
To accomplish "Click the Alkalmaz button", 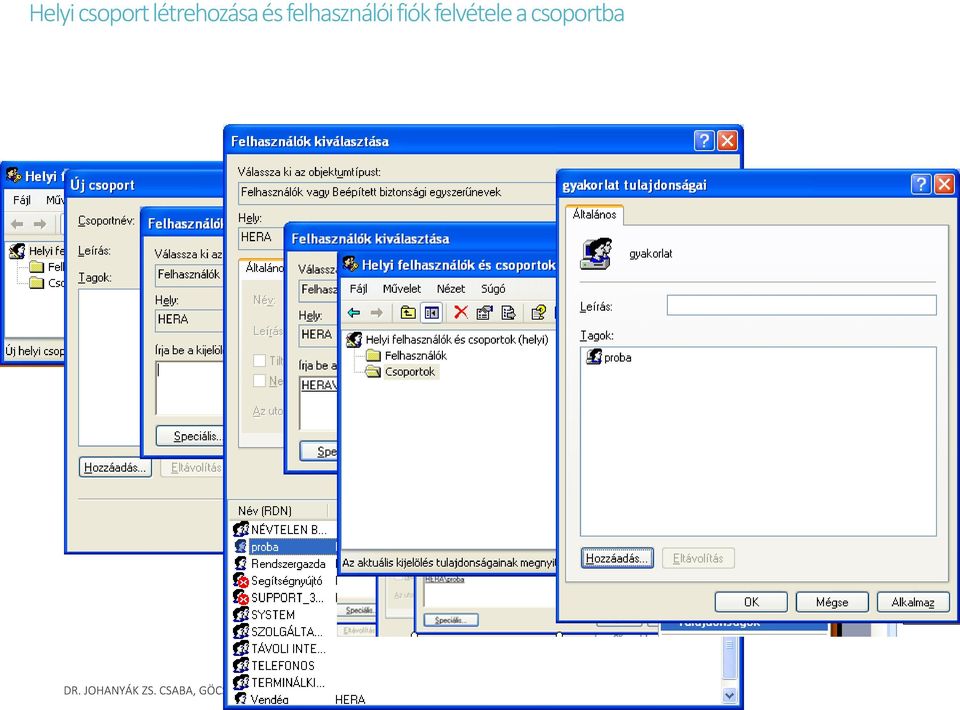I will [913, 602].
